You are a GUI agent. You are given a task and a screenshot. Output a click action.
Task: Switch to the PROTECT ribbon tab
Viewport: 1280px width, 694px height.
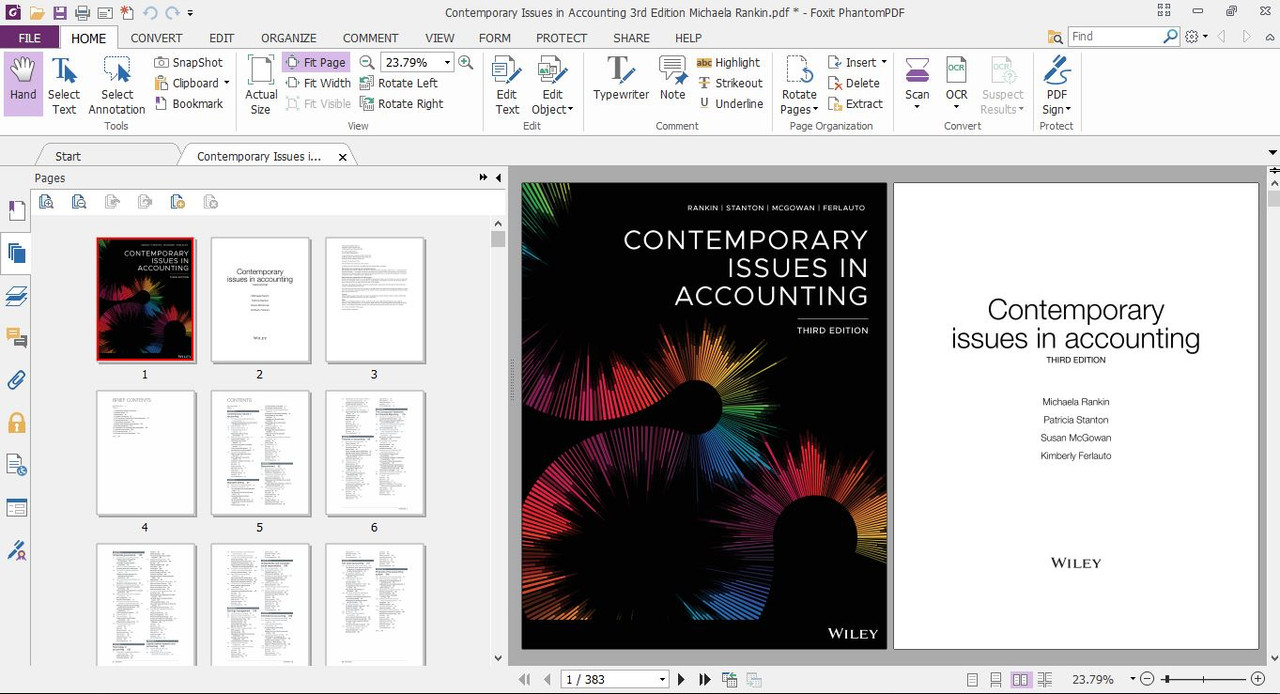tap(561, 38)
